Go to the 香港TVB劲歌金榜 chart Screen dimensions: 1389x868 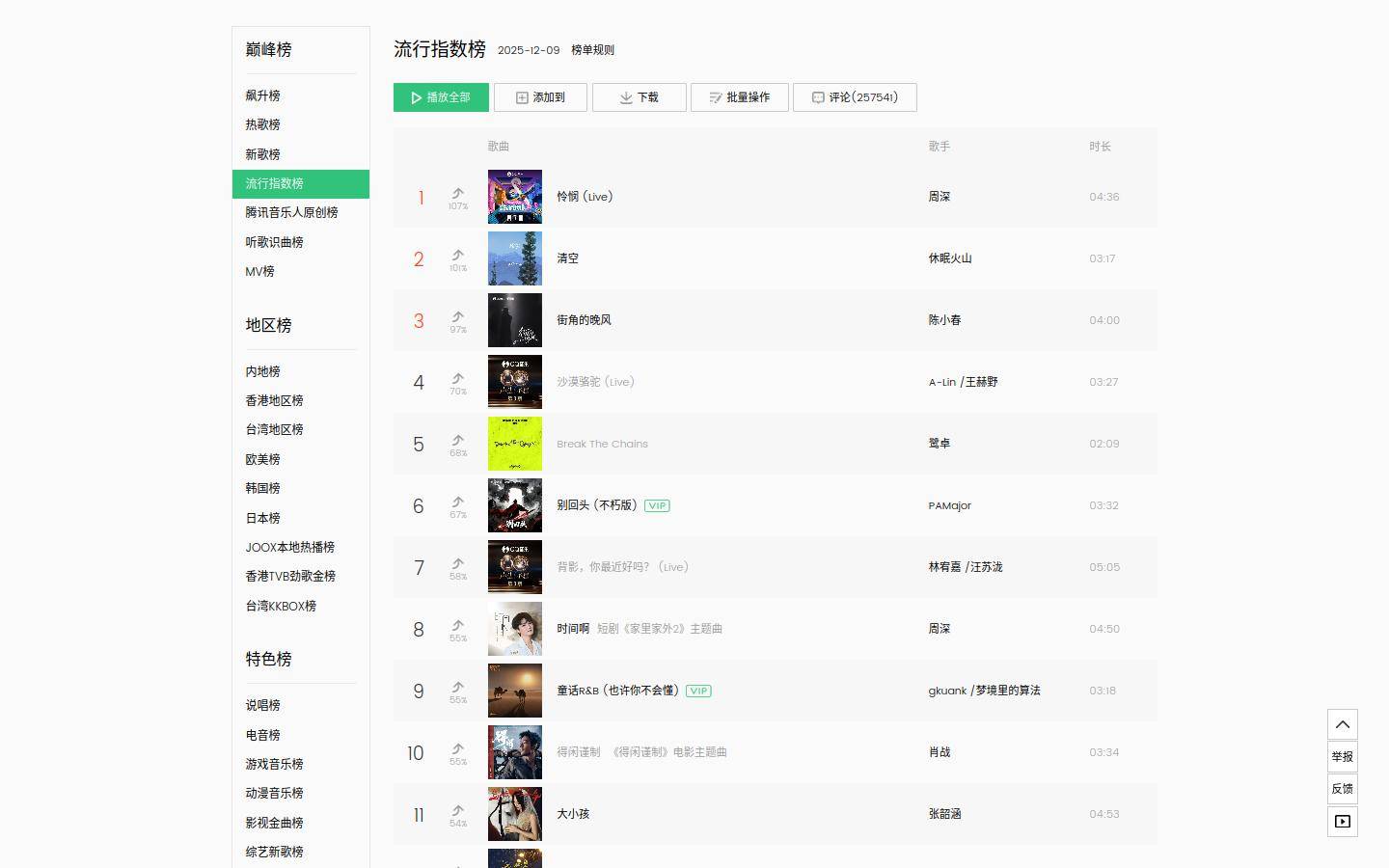tap(290, 576)
